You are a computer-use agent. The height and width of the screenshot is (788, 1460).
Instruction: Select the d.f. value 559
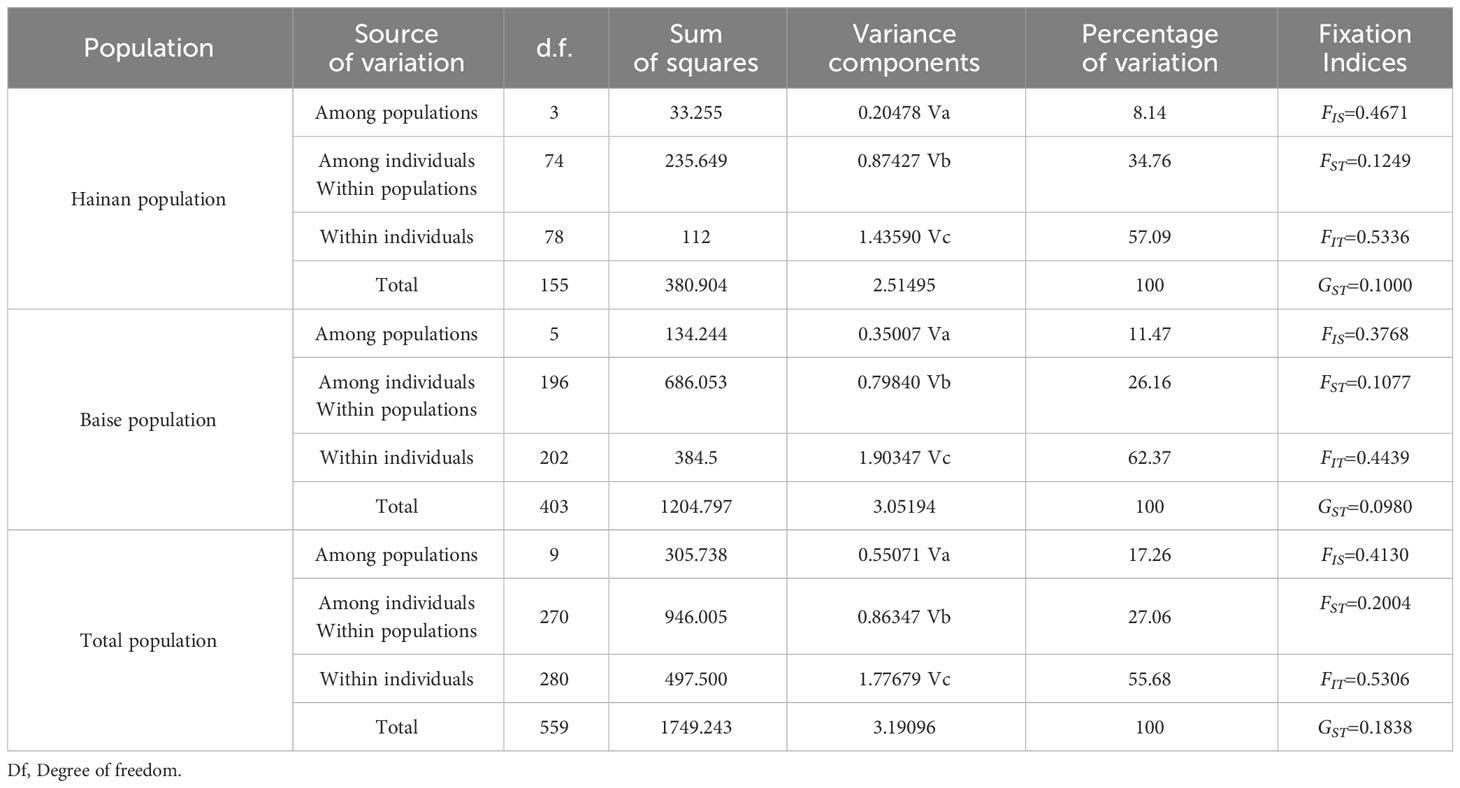point(555,727)
